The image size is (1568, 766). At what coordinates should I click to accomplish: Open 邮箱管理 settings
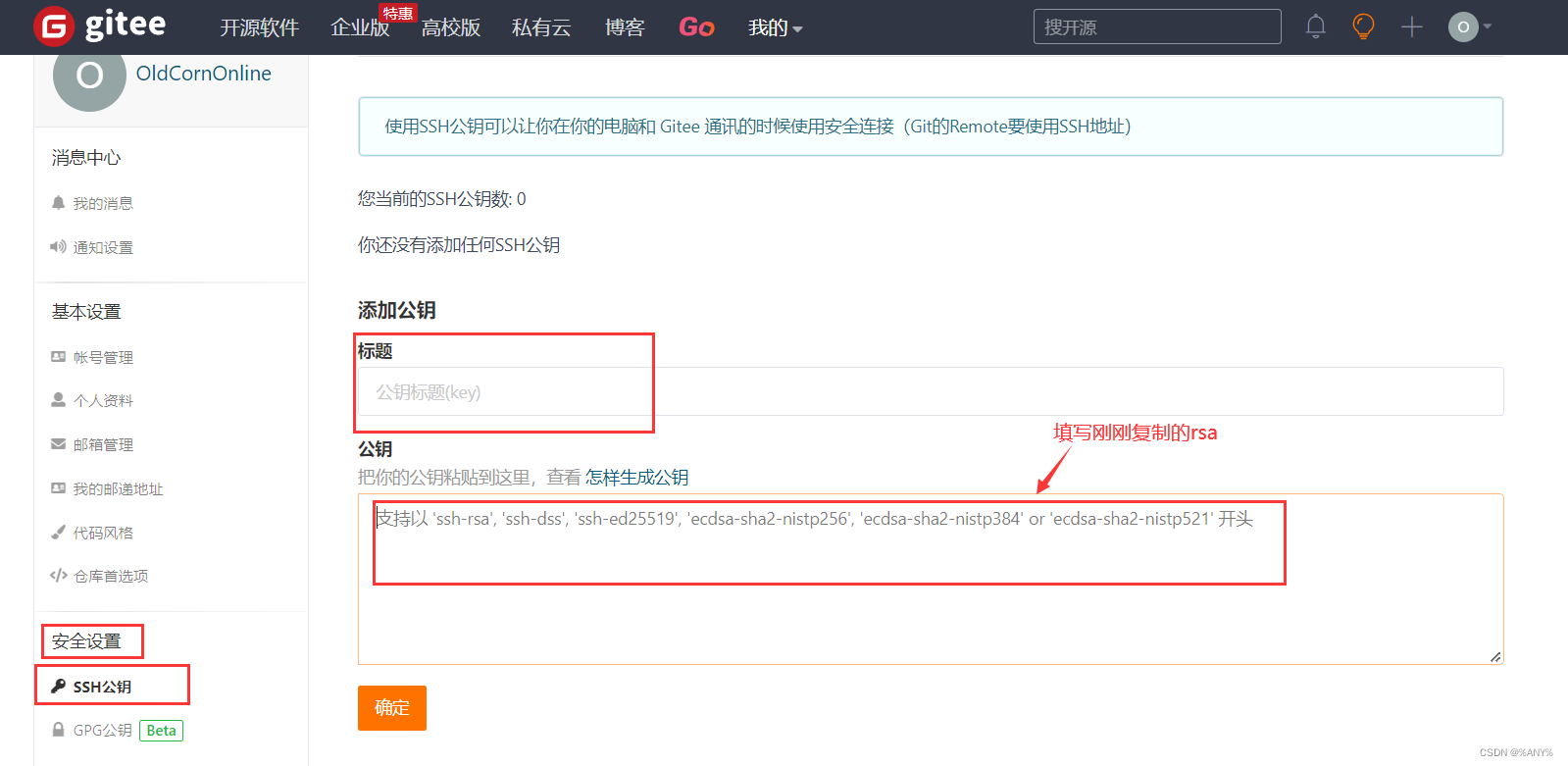coord(103,444)
